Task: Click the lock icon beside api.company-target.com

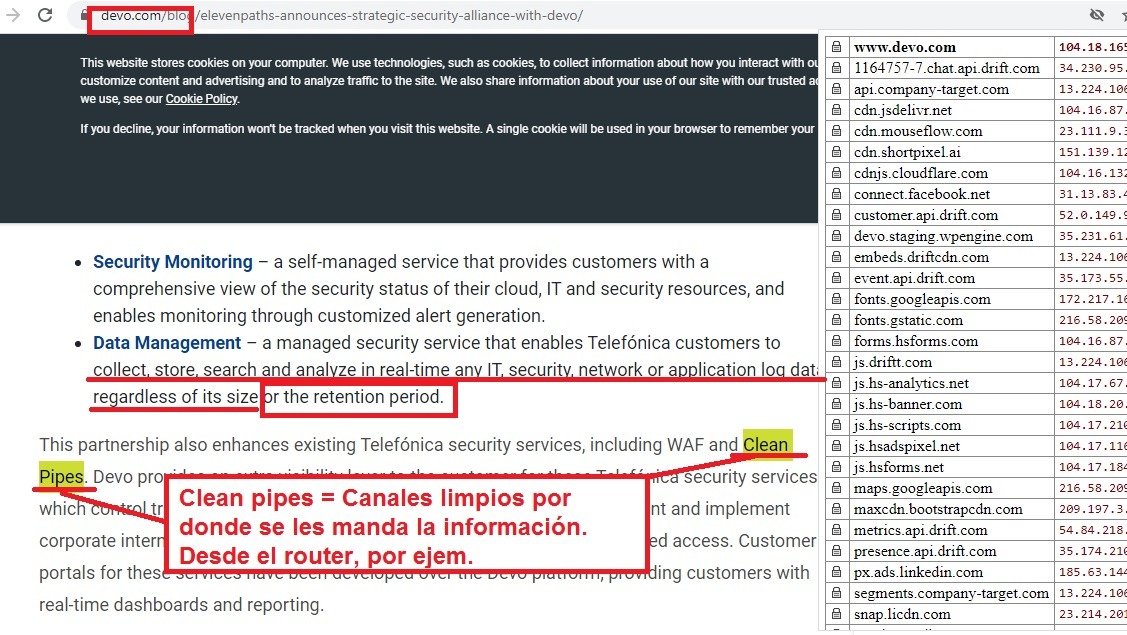Action: [x=837, y=89]
